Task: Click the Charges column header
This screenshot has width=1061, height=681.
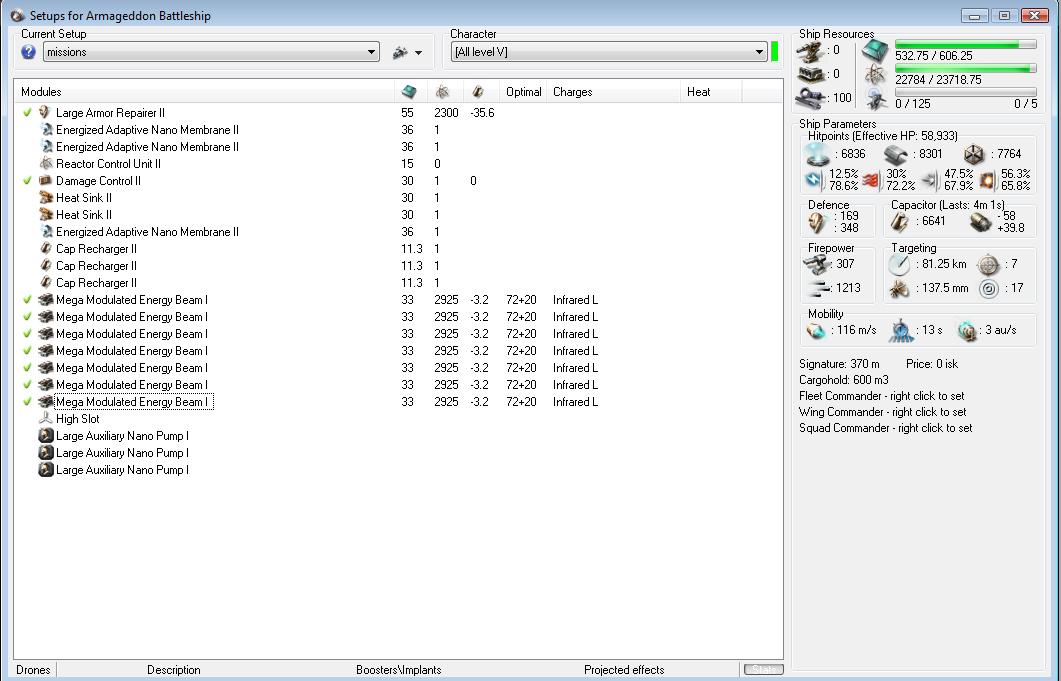Action: (614, 92)
